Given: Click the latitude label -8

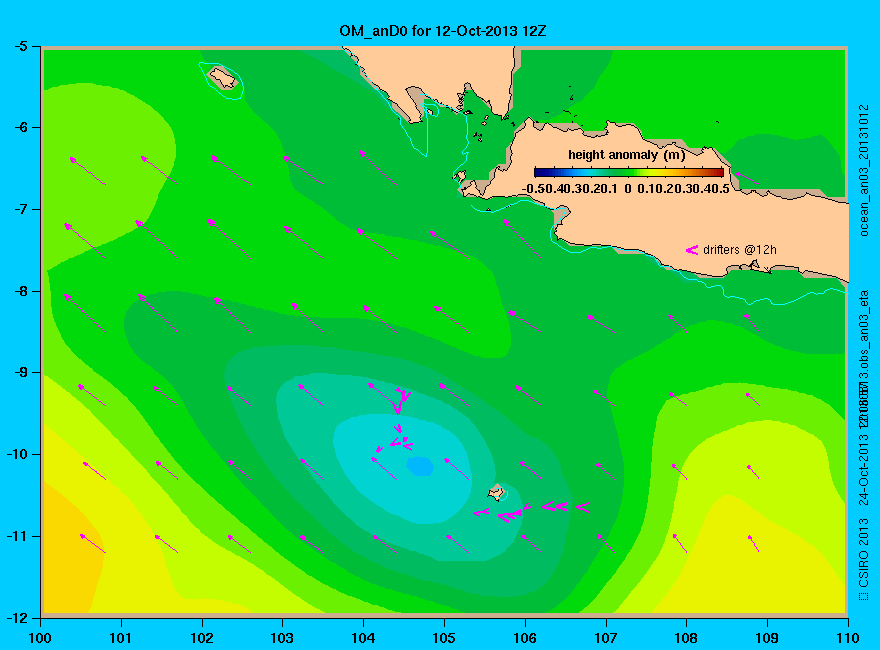Looking at the screenshot, I should point(20,291).
